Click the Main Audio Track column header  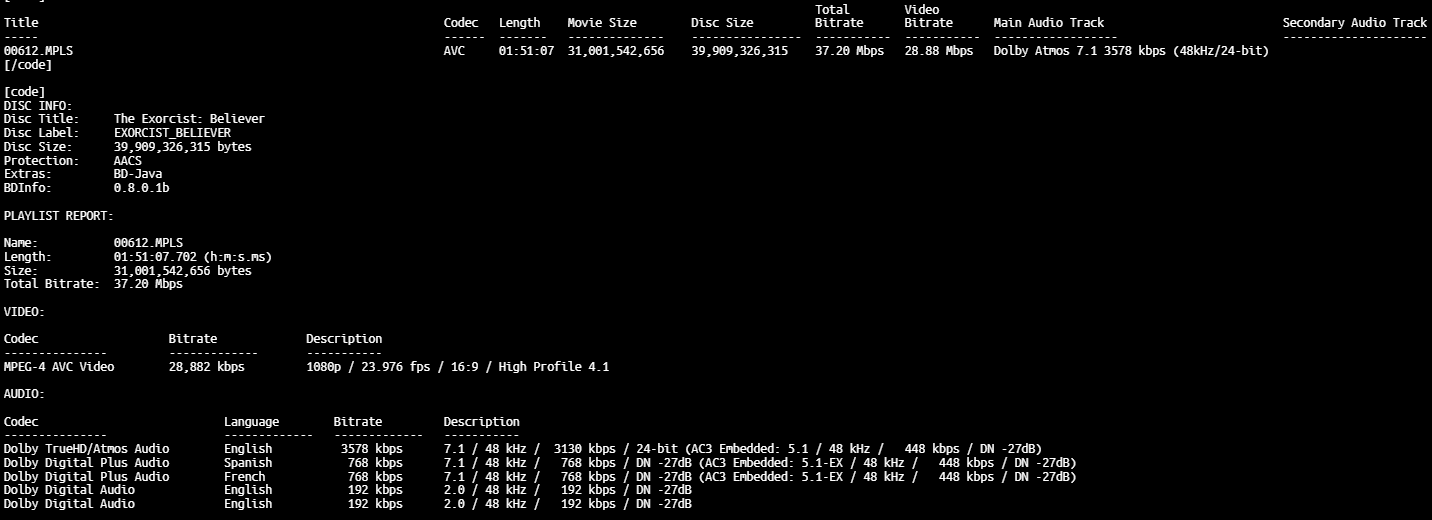(x=1048, y=23)
